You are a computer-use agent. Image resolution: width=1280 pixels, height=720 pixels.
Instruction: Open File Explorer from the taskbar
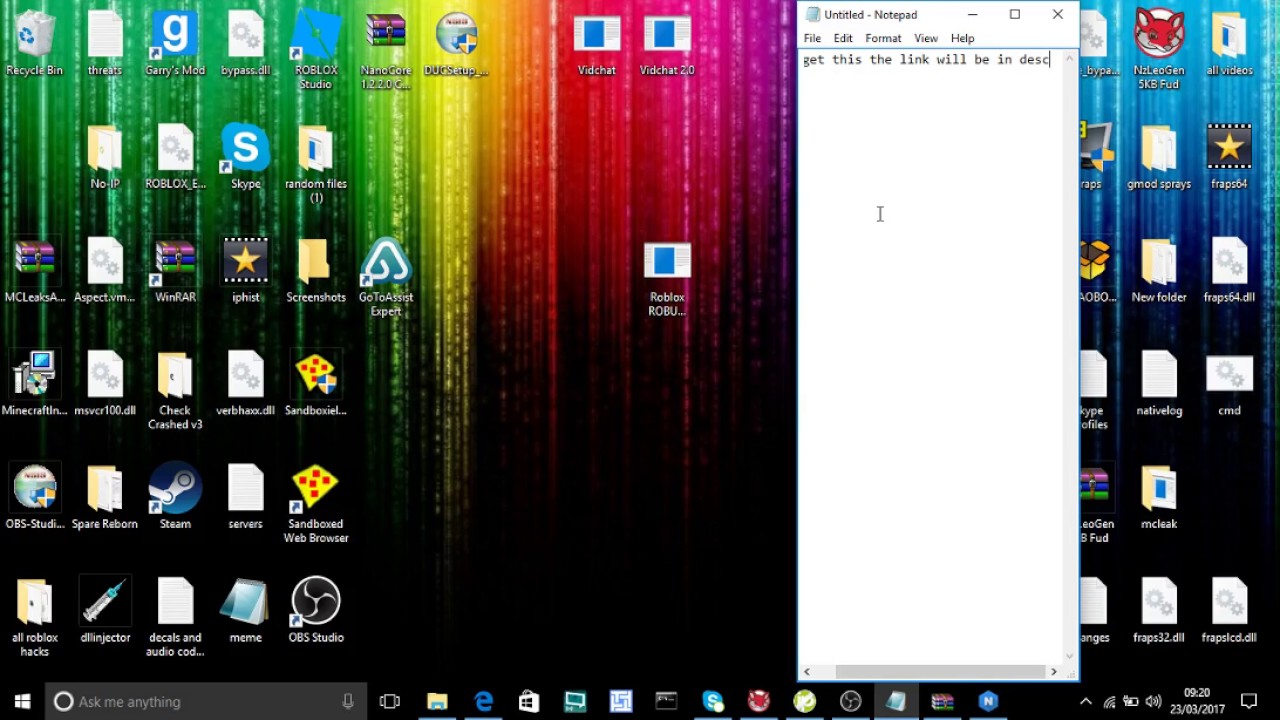click(x=437, y=701)
